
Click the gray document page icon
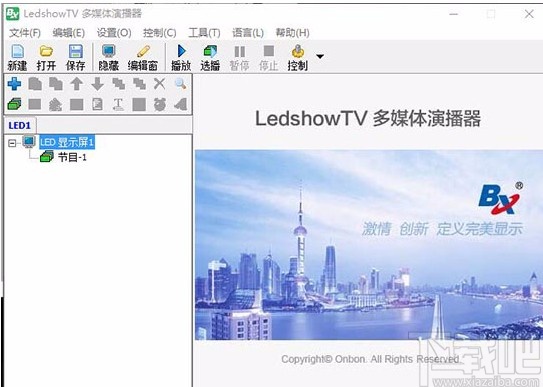click(97, 104)
